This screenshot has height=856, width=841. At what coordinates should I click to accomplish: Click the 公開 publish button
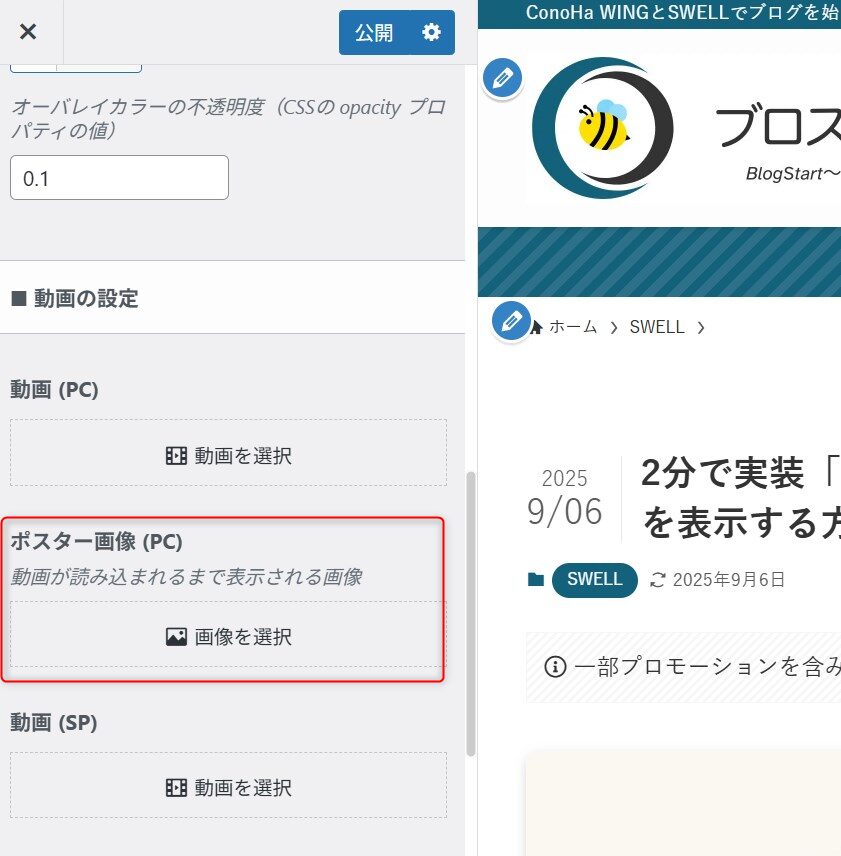click(x=374, y=33)
